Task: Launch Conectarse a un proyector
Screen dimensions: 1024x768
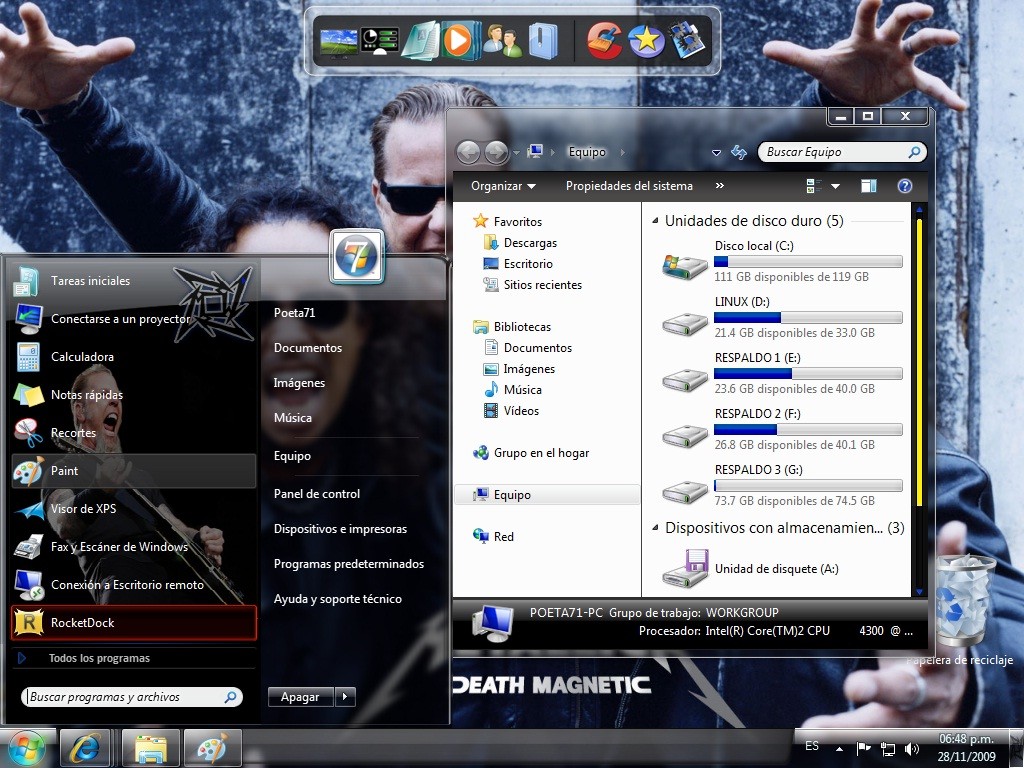Action: pos(134,319)
